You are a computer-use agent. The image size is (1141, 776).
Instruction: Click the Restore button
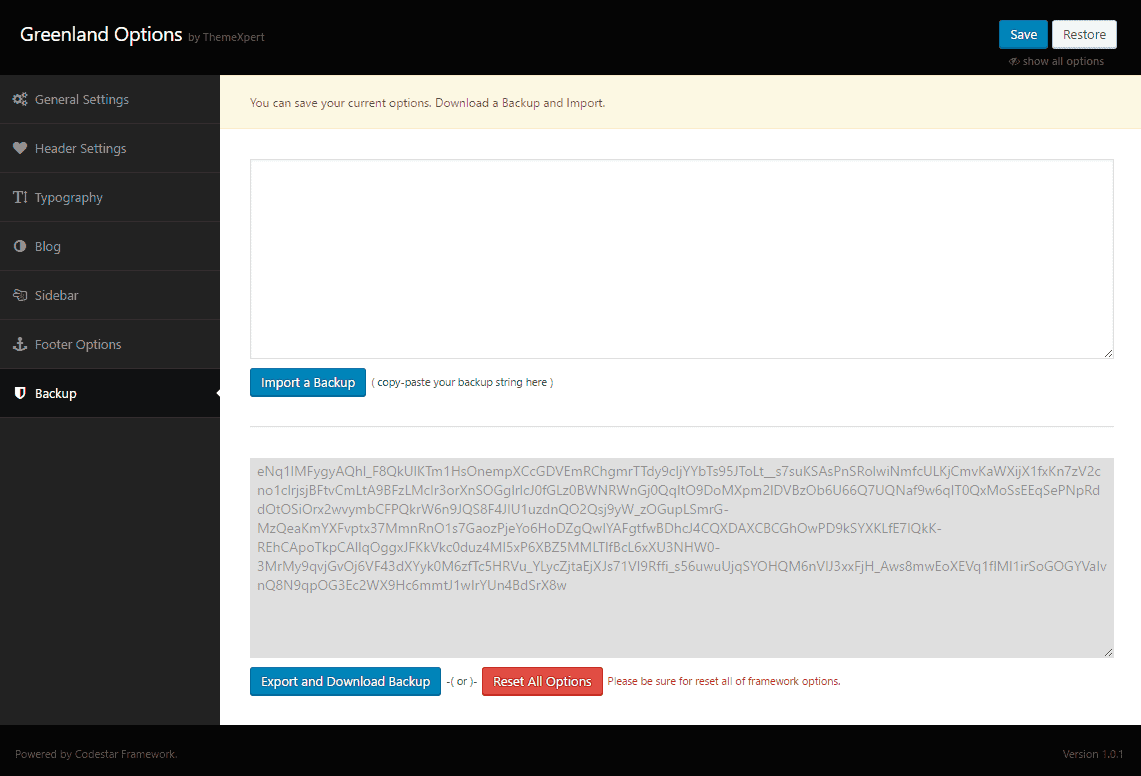click(x=1084, y=34)
